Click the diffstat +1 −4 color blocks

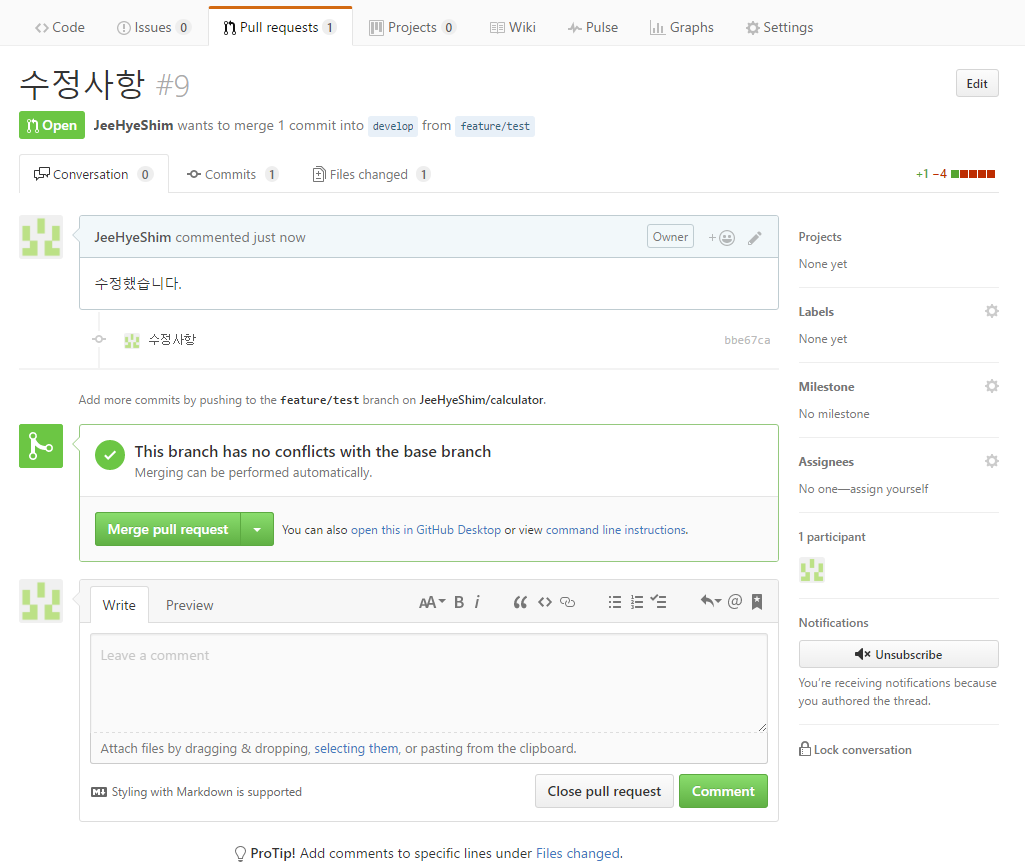tap(973, 174)
